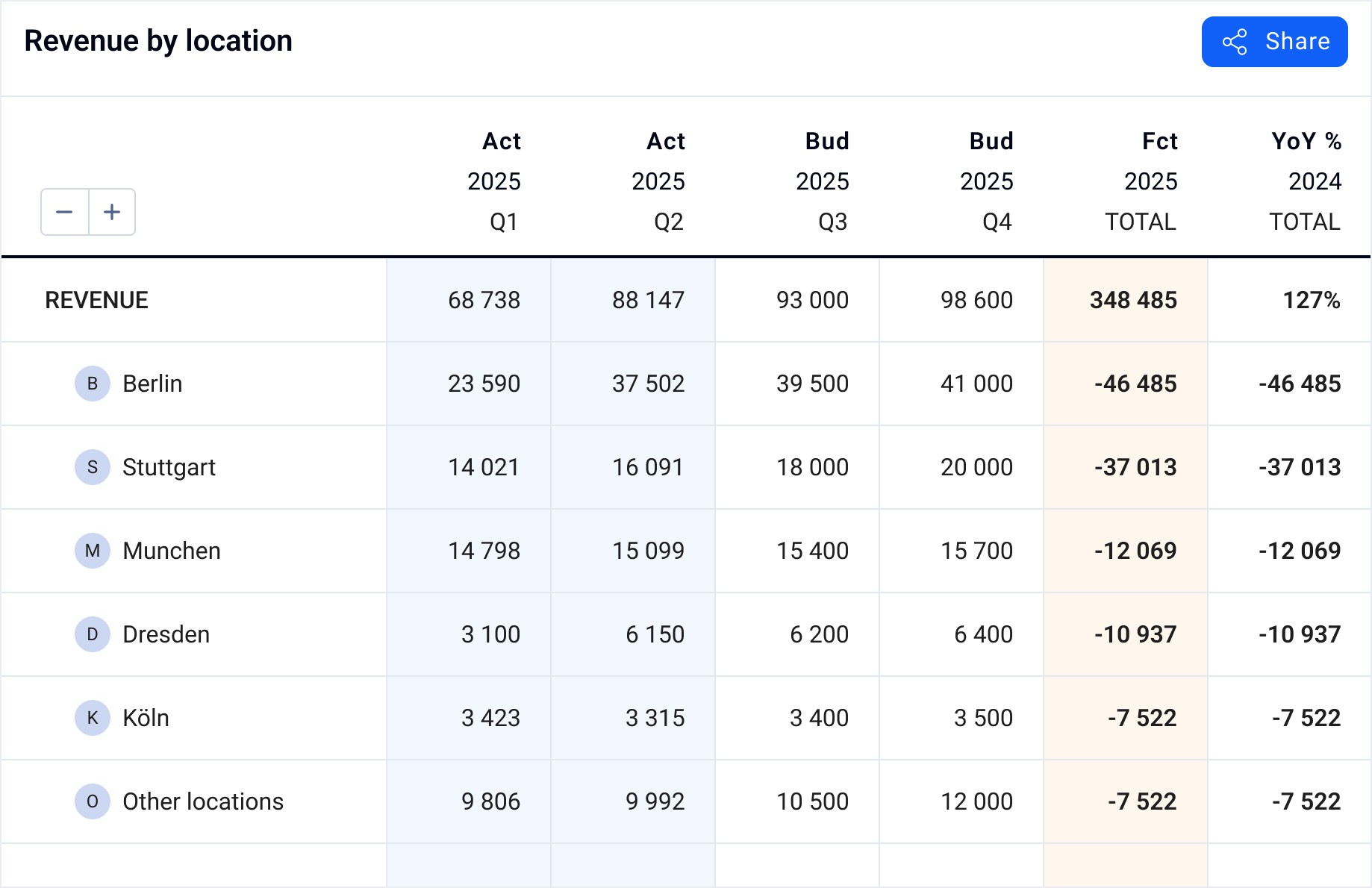Click the Bud 2025 Q3 column header

tap(824, 181)
